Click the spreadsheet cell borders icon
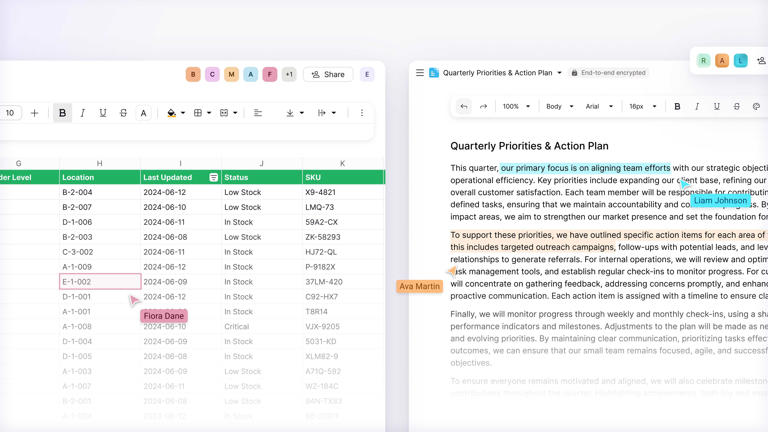 pyautogui.click(x=198, y=113)
